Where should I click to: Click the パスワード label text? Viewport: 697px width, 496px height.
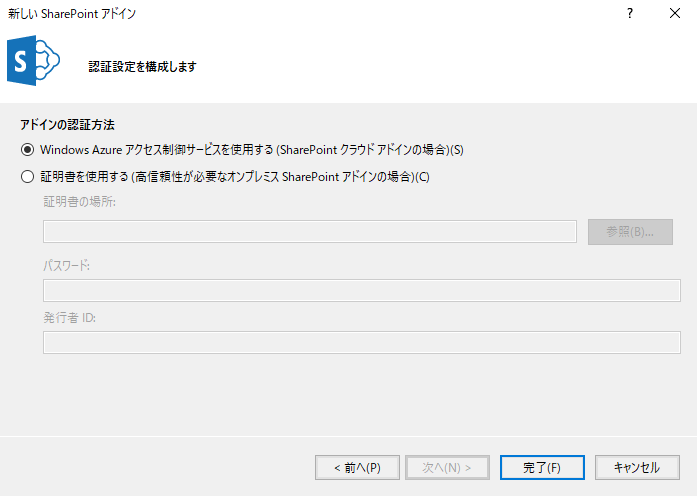point(67,265)
